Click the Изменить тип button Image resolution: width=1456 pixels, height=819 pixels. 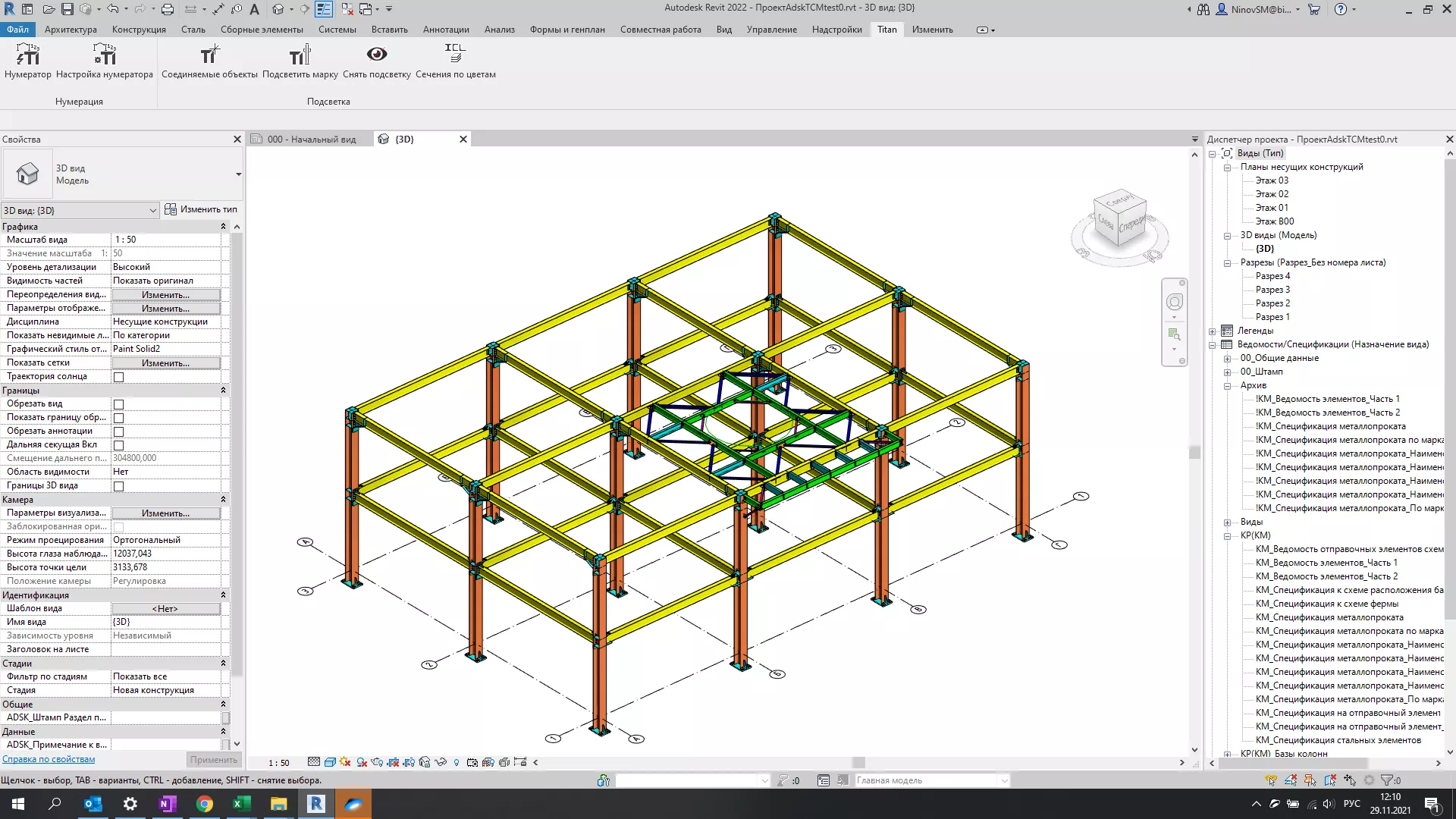pyautogui.click(x=201, y=209)
